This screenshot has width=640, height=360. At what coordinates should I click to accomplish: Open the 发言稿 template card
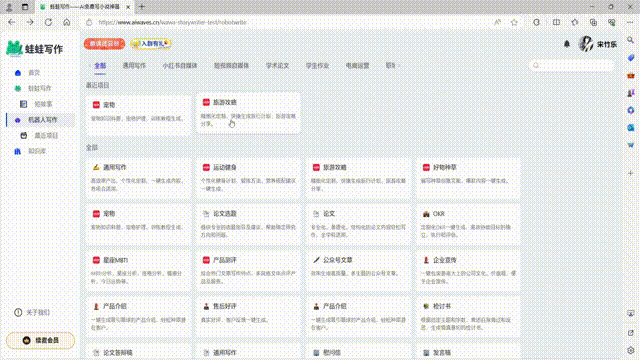(468, 352)
